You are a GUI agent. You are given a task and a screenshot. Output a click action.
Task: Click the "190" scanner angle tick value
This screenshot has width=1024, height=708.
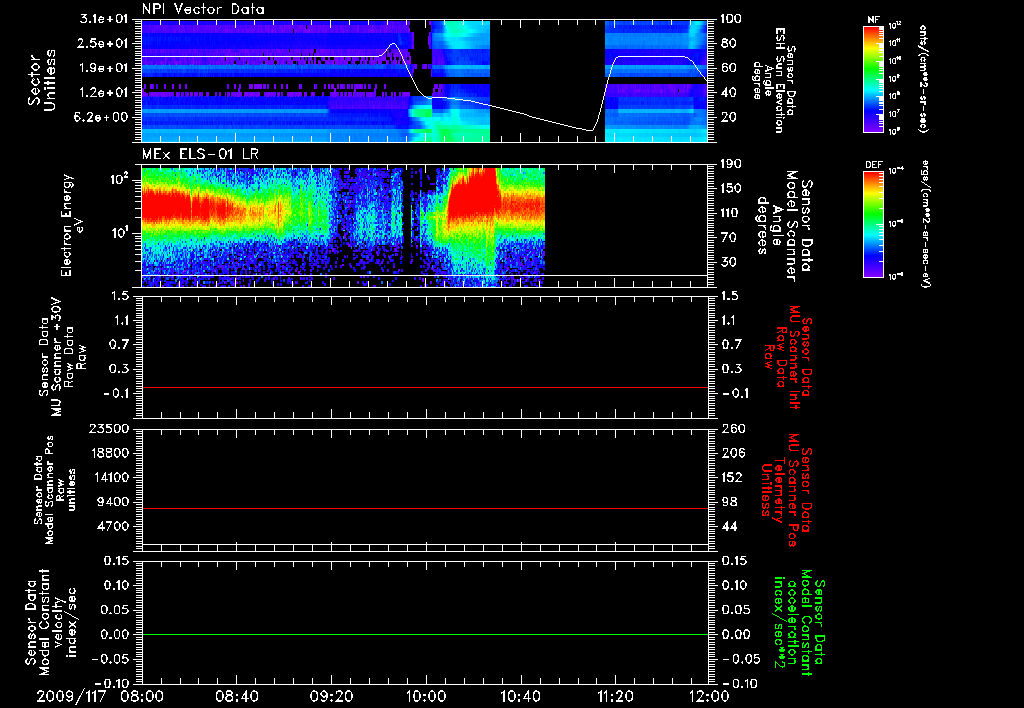tap(733, 164)
